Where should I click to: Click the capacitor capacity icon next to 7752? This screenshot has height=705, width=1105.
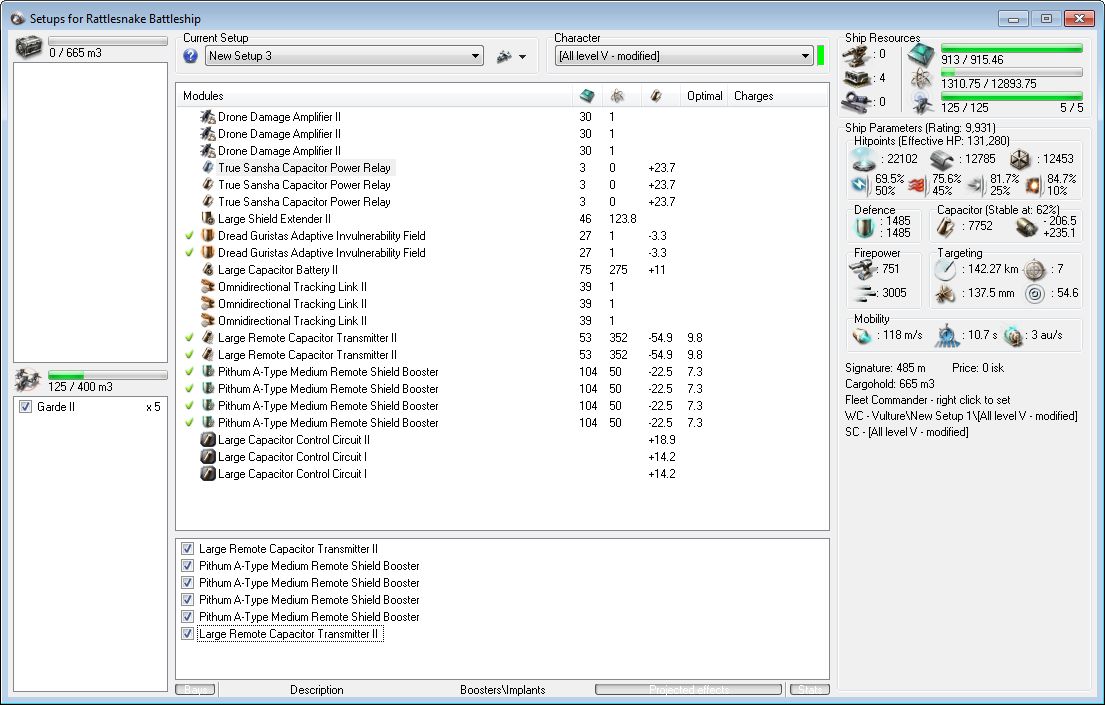click(x=945, y=226)
